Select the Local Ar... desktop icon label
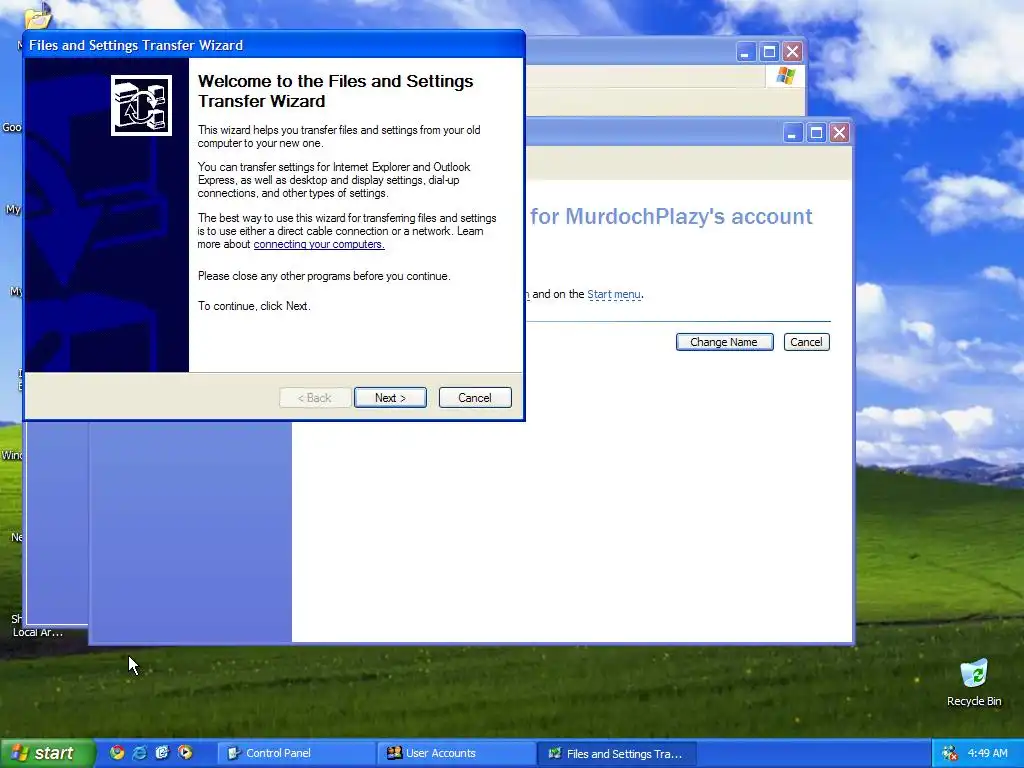 click(38, 632)
